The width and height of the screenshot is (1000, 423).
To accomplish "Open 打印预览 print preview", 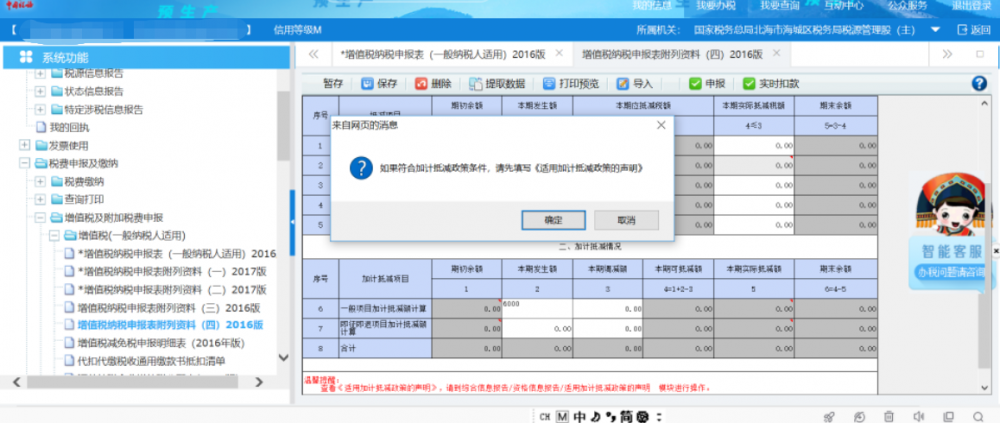I will click(548, 84).
